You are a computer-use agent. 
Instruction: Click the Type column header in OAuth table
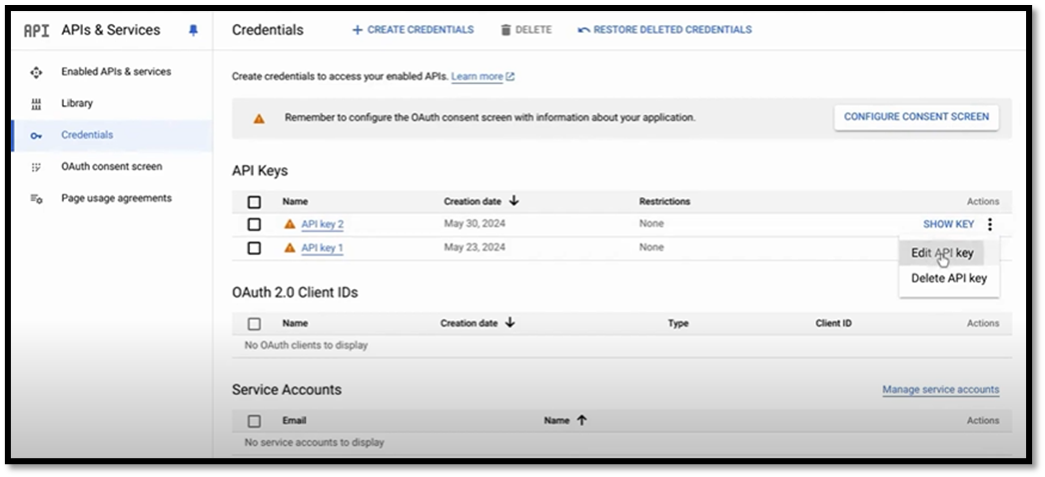(x=678, y=323)
